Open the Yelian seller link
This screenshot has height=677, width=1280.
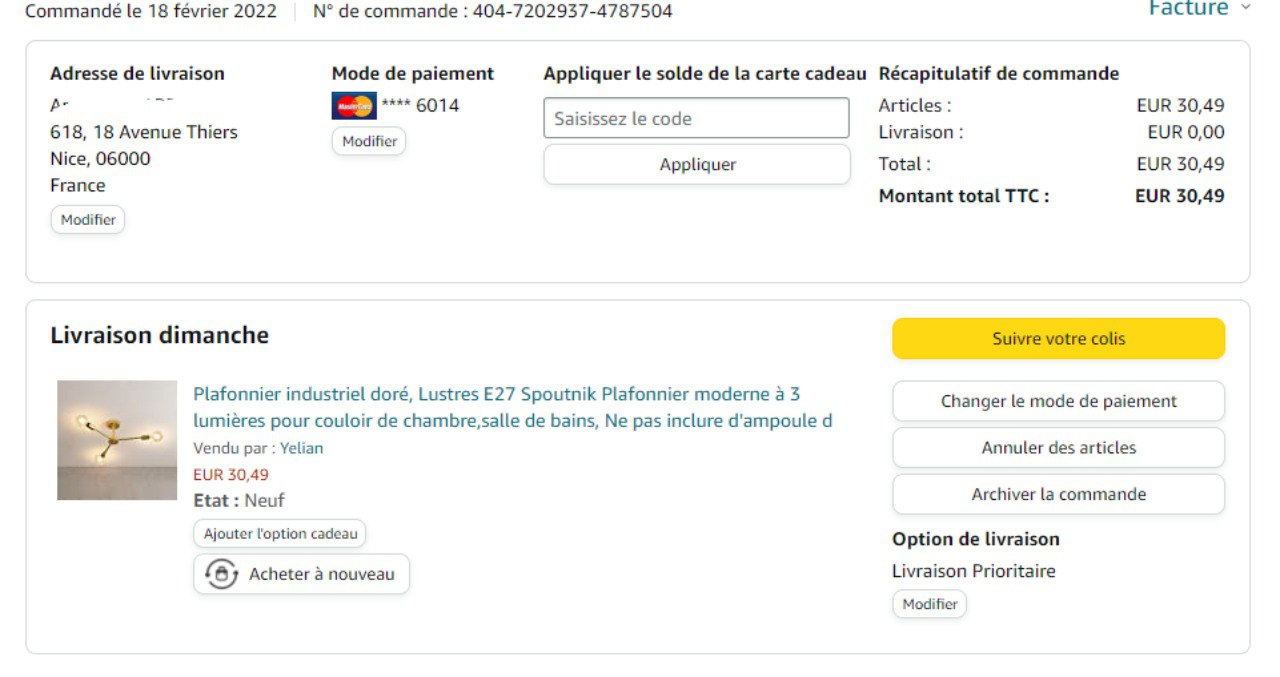click(x=302, y=448)
